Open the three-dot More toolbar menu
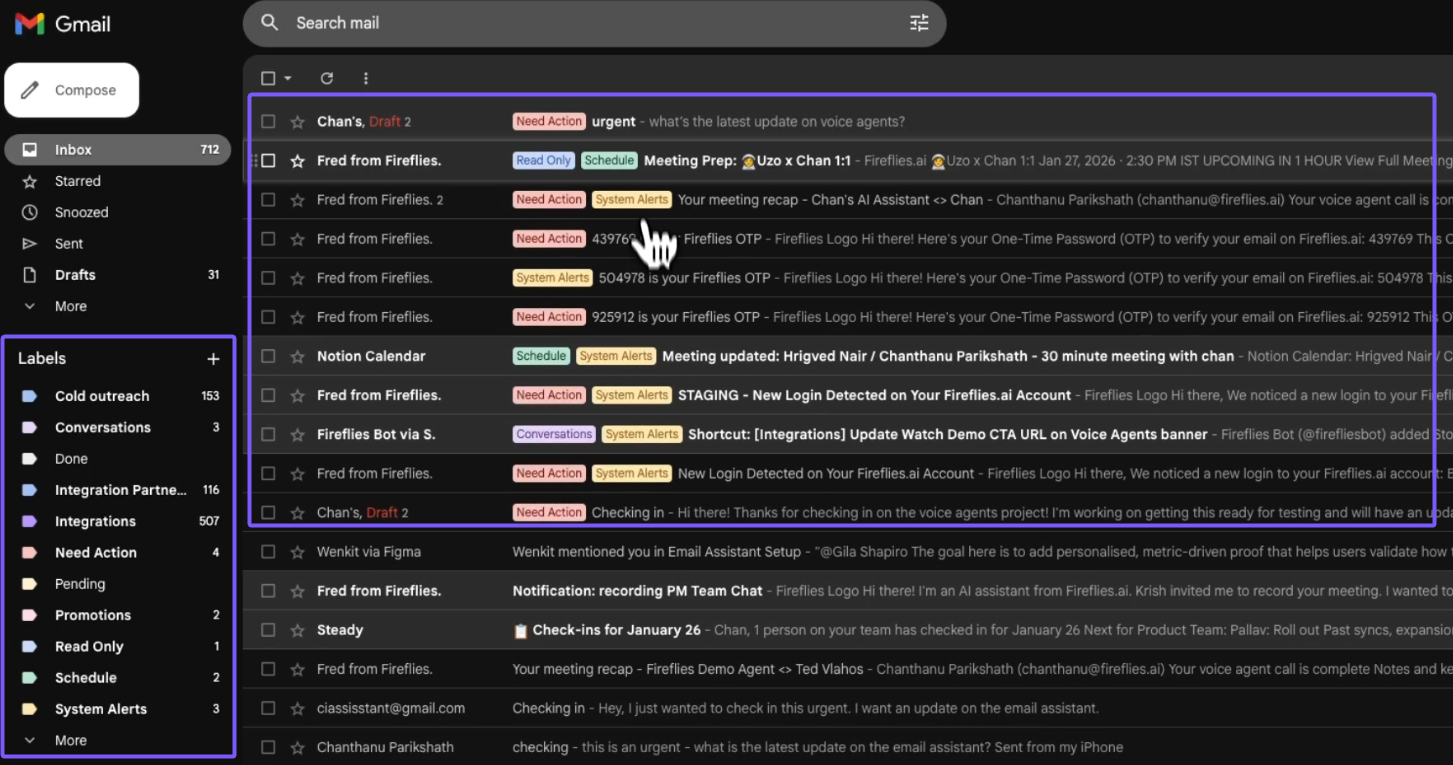The width and height of the screenshot is (1453, 765). pyautogui.click(x=366, y=78)
